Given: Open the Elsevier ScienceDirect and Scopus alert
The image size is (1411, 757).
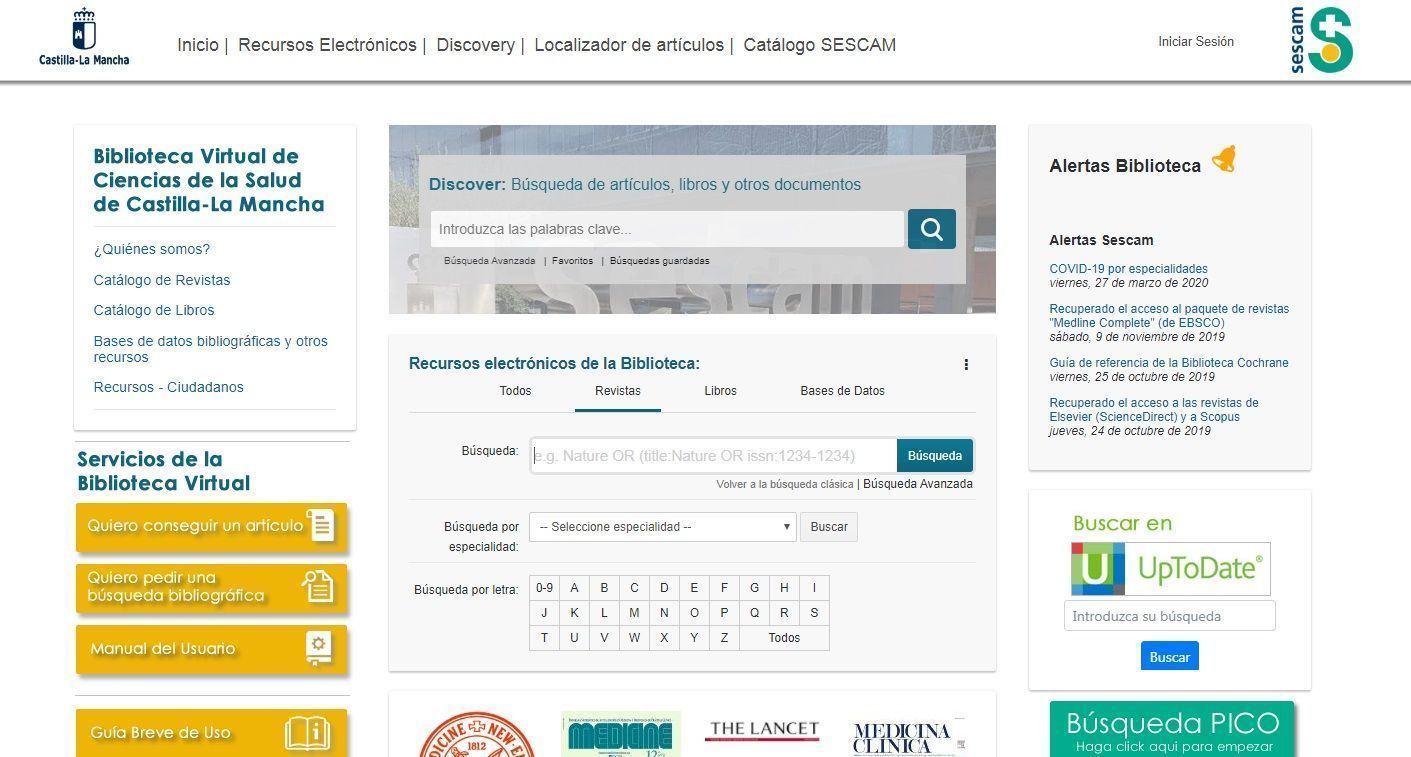Looking at the screenshot, I should click(x=1154, y=410).
